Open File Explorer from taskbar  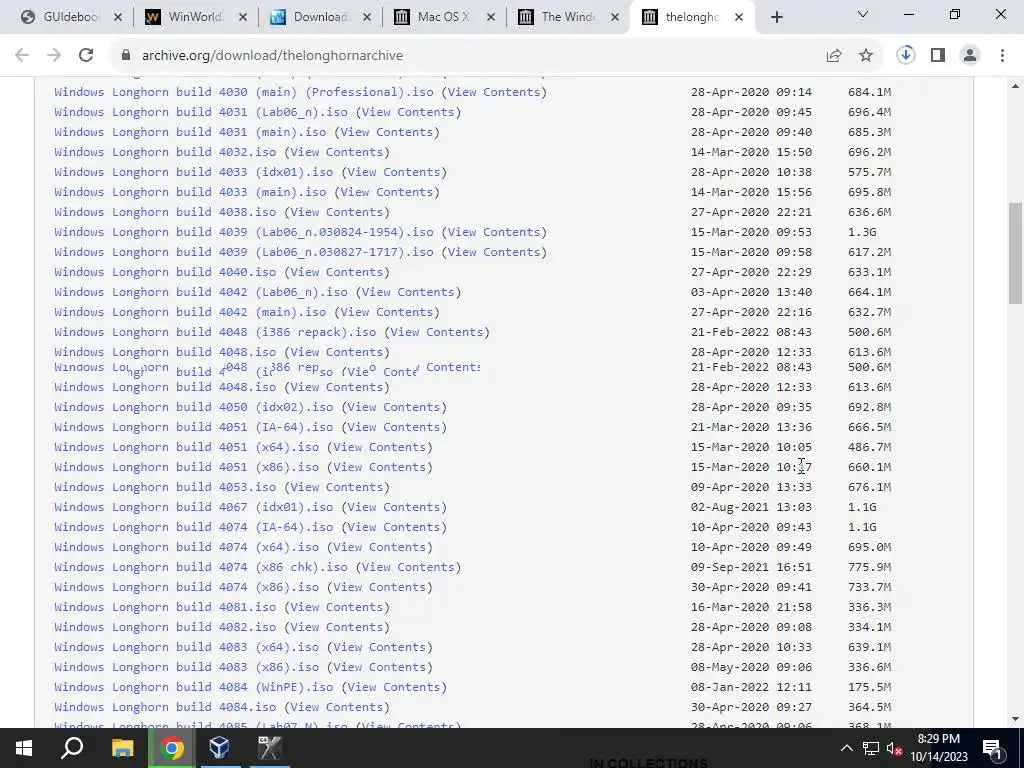click(122, 748)
